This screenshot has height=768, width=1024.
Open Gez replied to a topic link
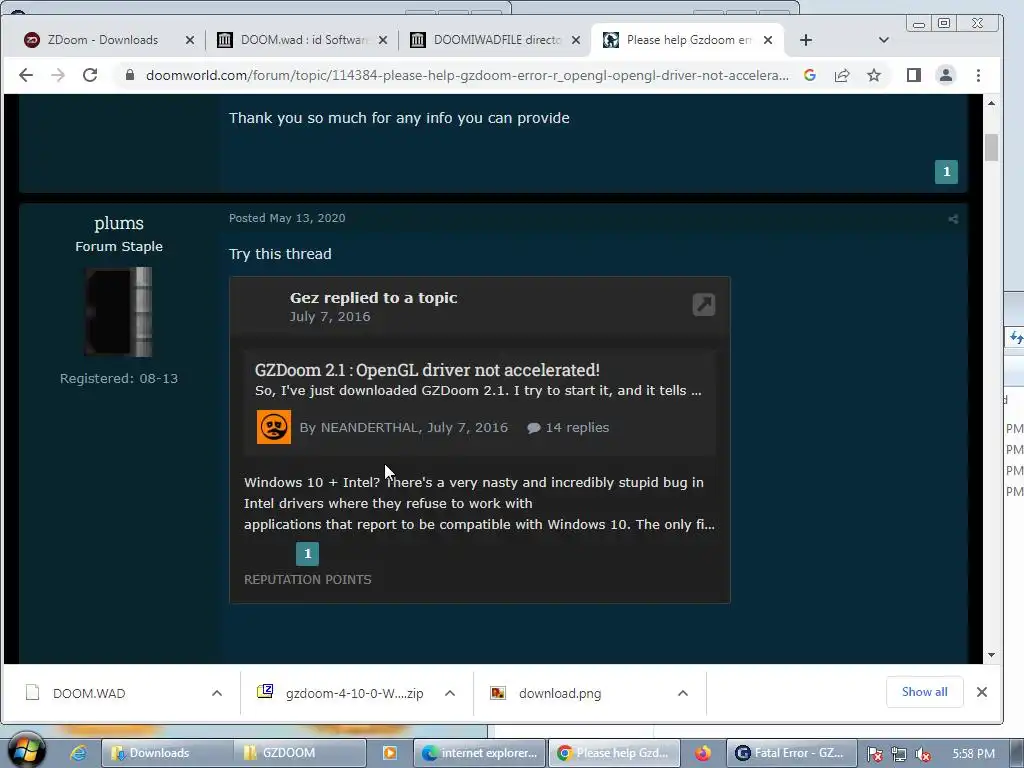374,297
